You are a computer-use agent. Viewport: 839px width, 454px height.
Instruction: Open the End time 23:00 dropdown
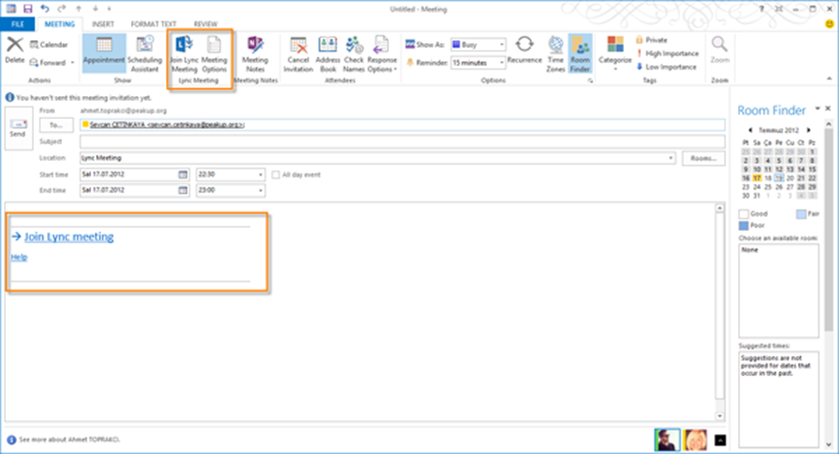pyautogui.click(x=261, y=190)
